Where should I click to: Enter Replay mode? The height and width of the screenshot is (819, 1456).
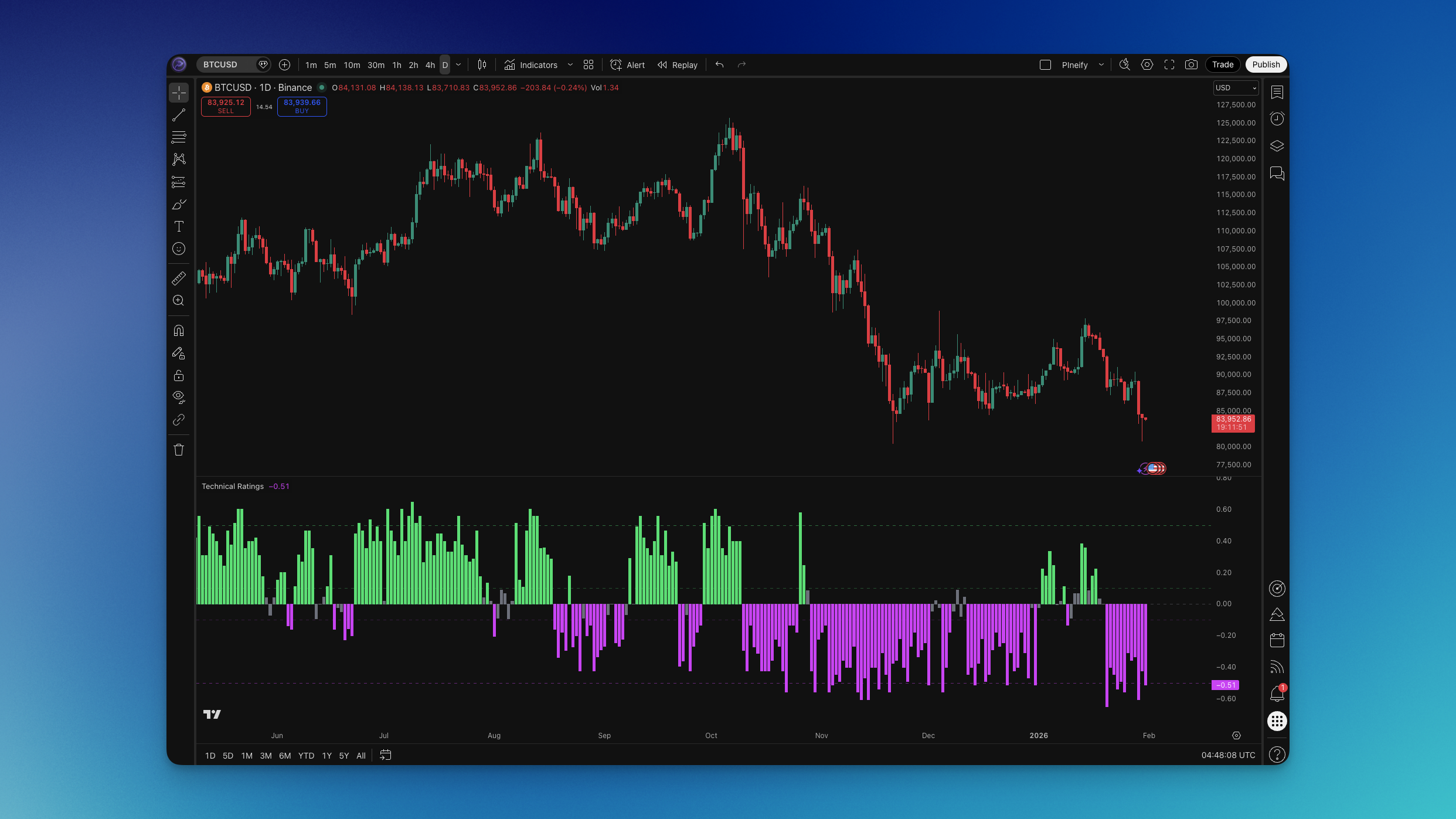click(677, 64)
